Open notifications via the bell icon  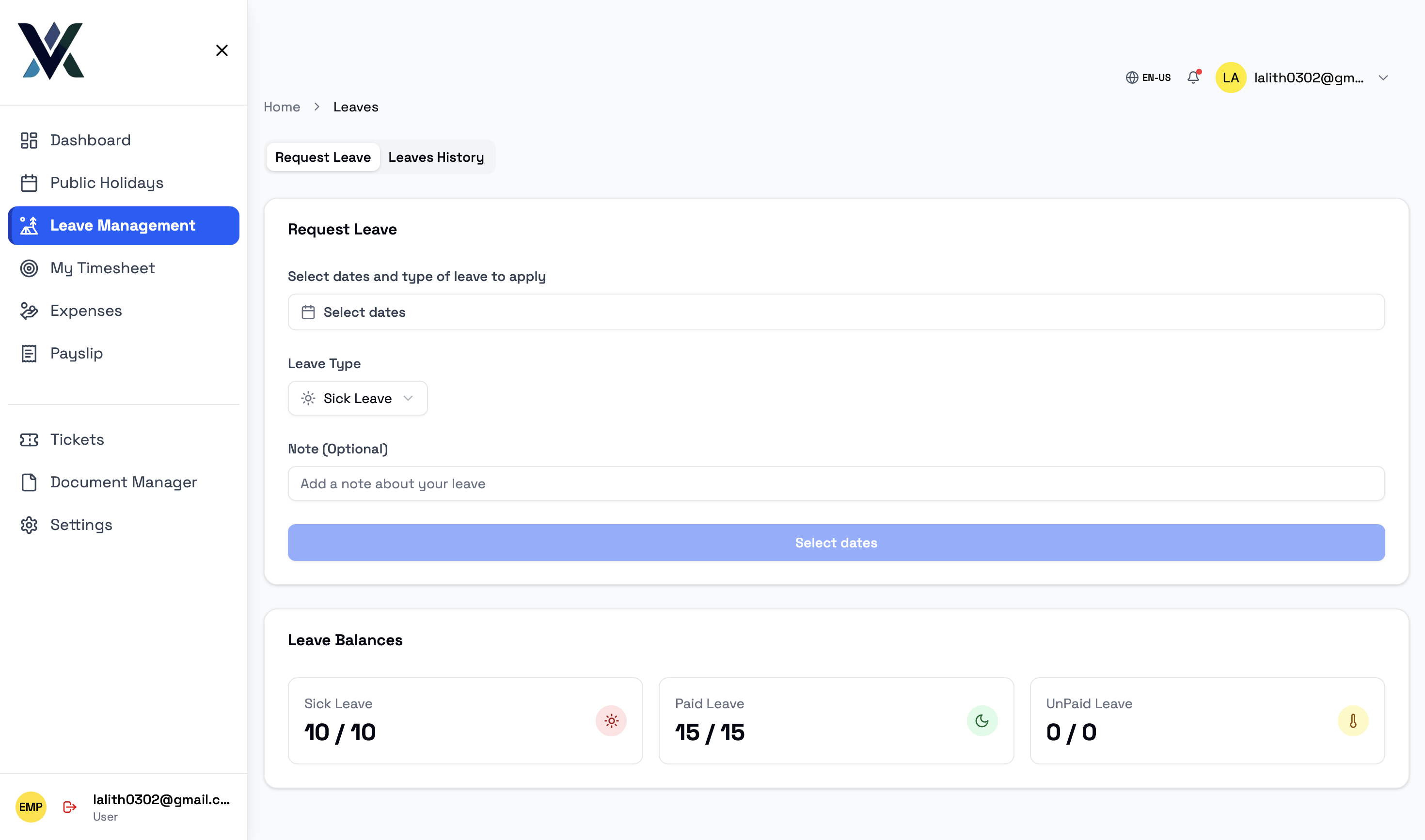(x=1193, y=77)
